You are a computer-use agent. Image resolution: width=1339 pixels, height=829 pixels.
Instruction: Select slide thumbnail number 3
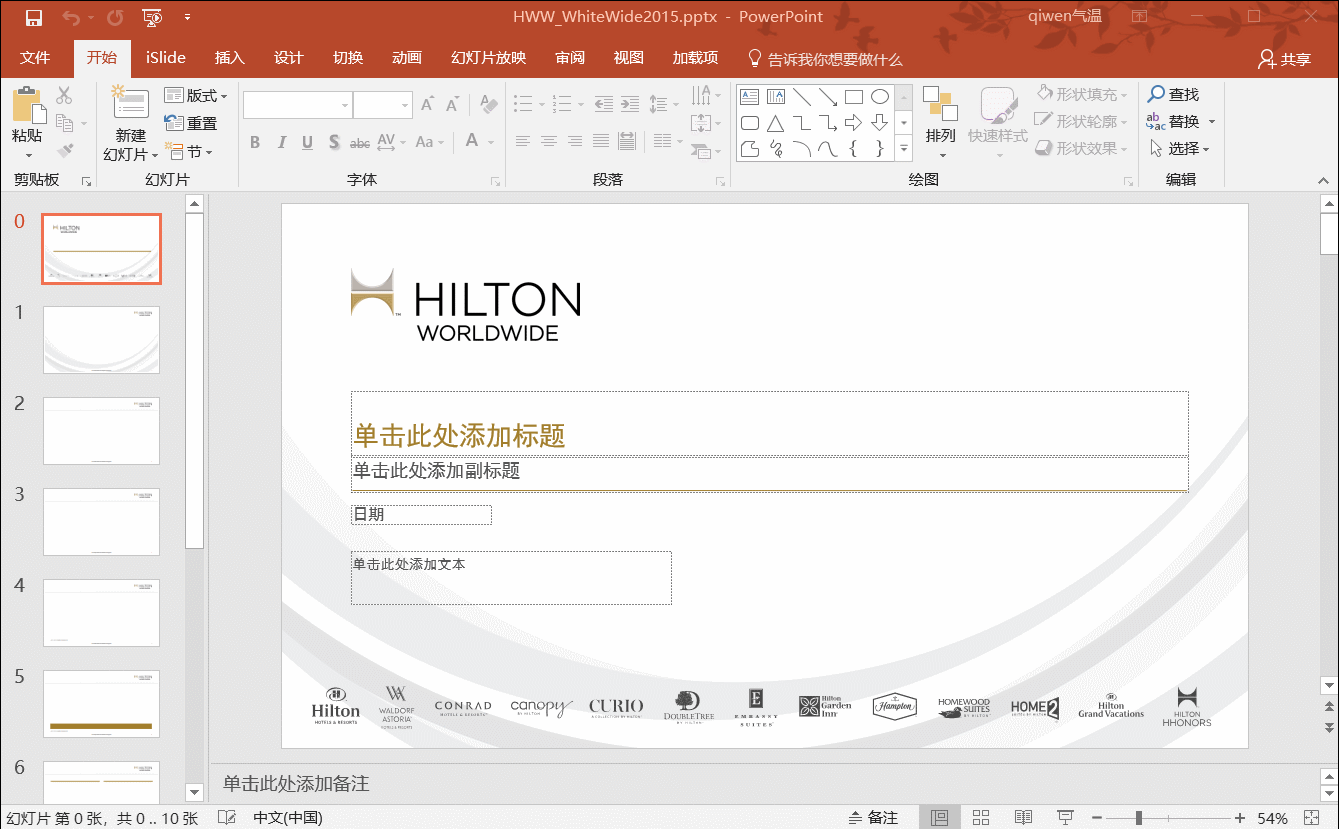click(x=101, y=521)
